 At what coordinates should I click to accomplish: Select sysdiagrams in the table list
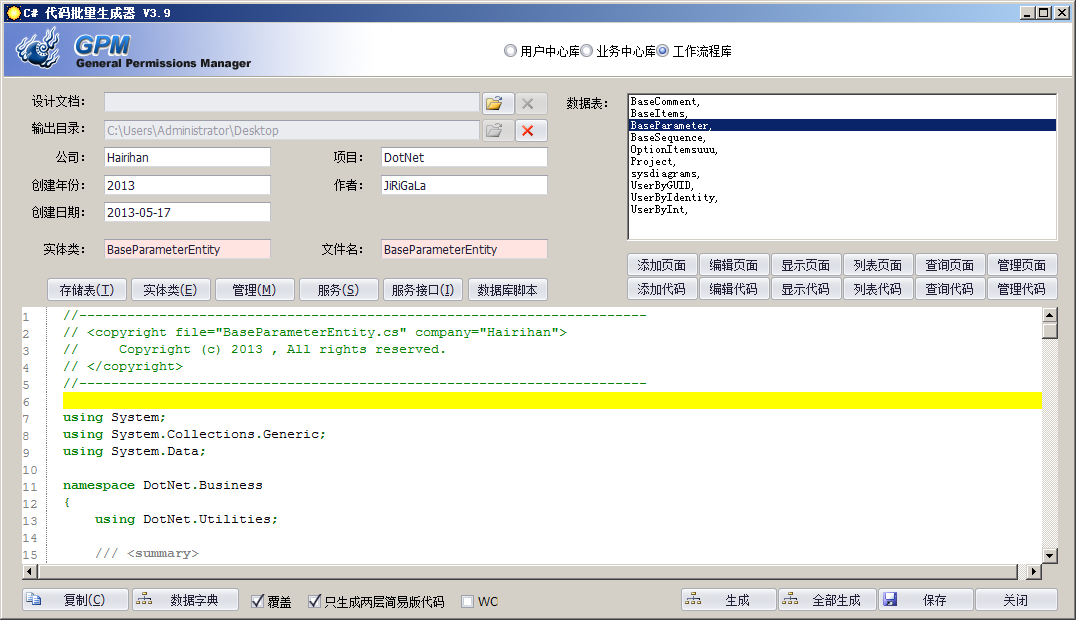coord(842,174)
